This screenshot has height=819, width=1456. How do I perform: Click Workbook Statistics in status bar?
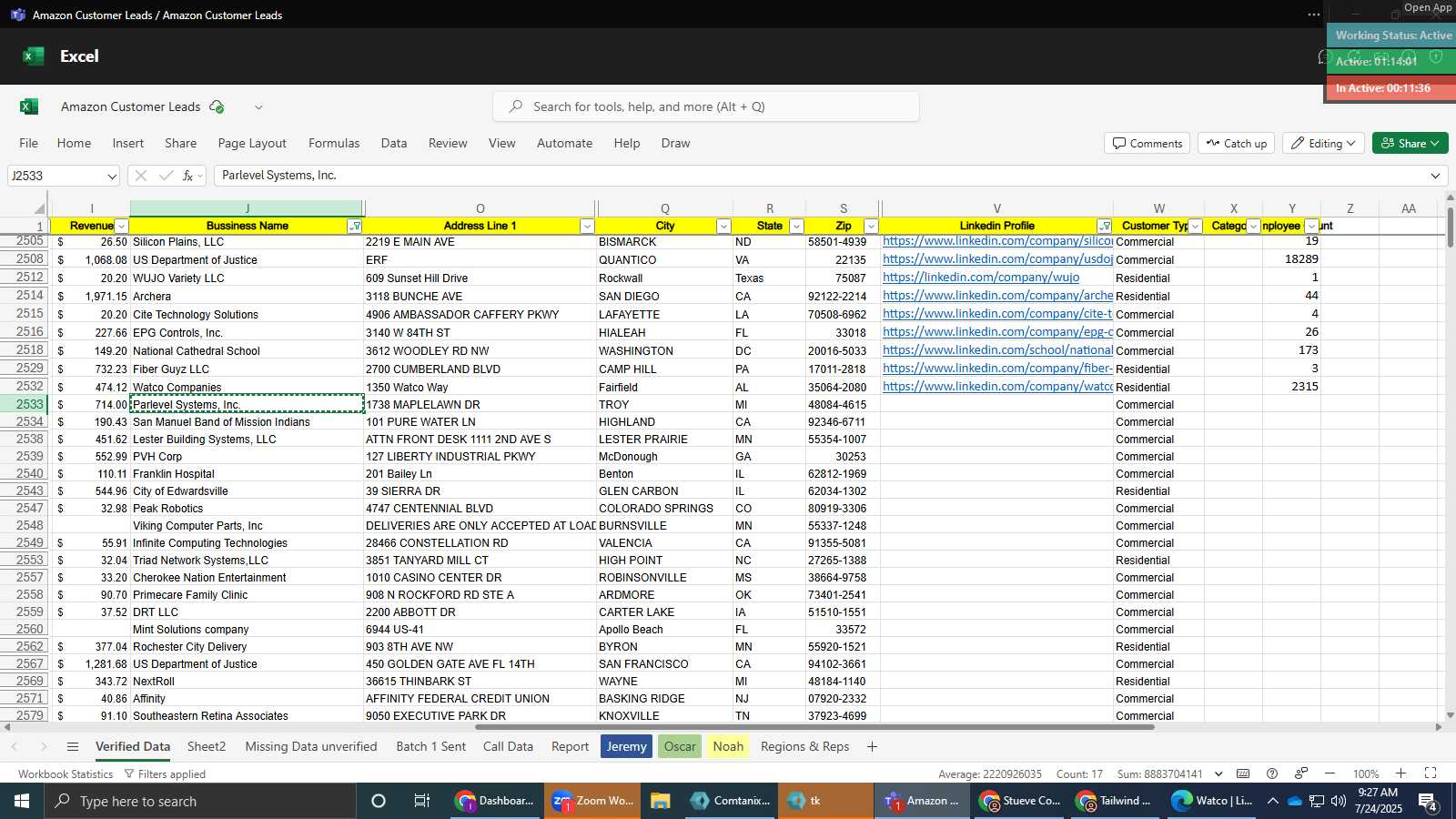66,774
